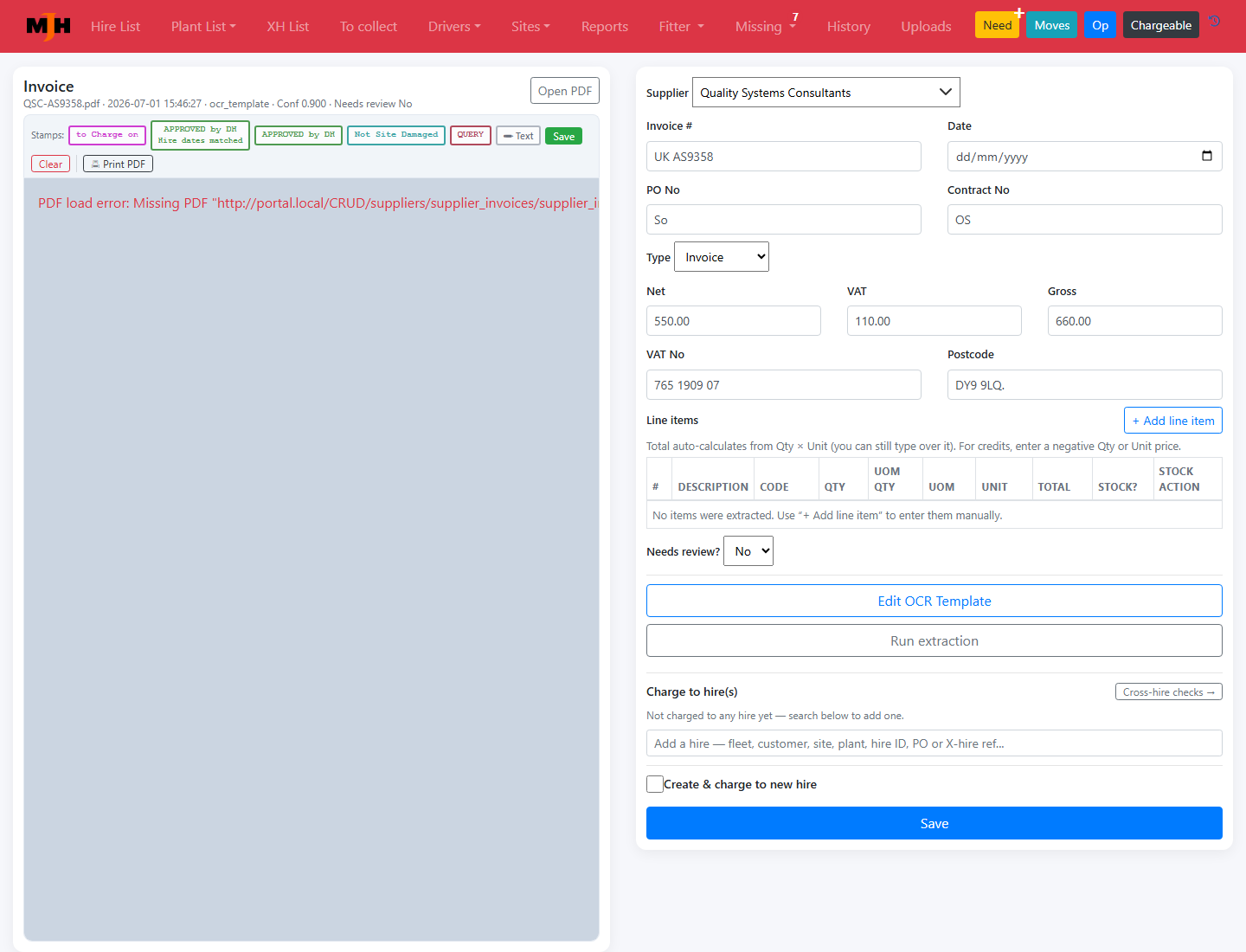Expand the Missing menu
This screenshot has height=952, width=1246.
coord(765,26)
